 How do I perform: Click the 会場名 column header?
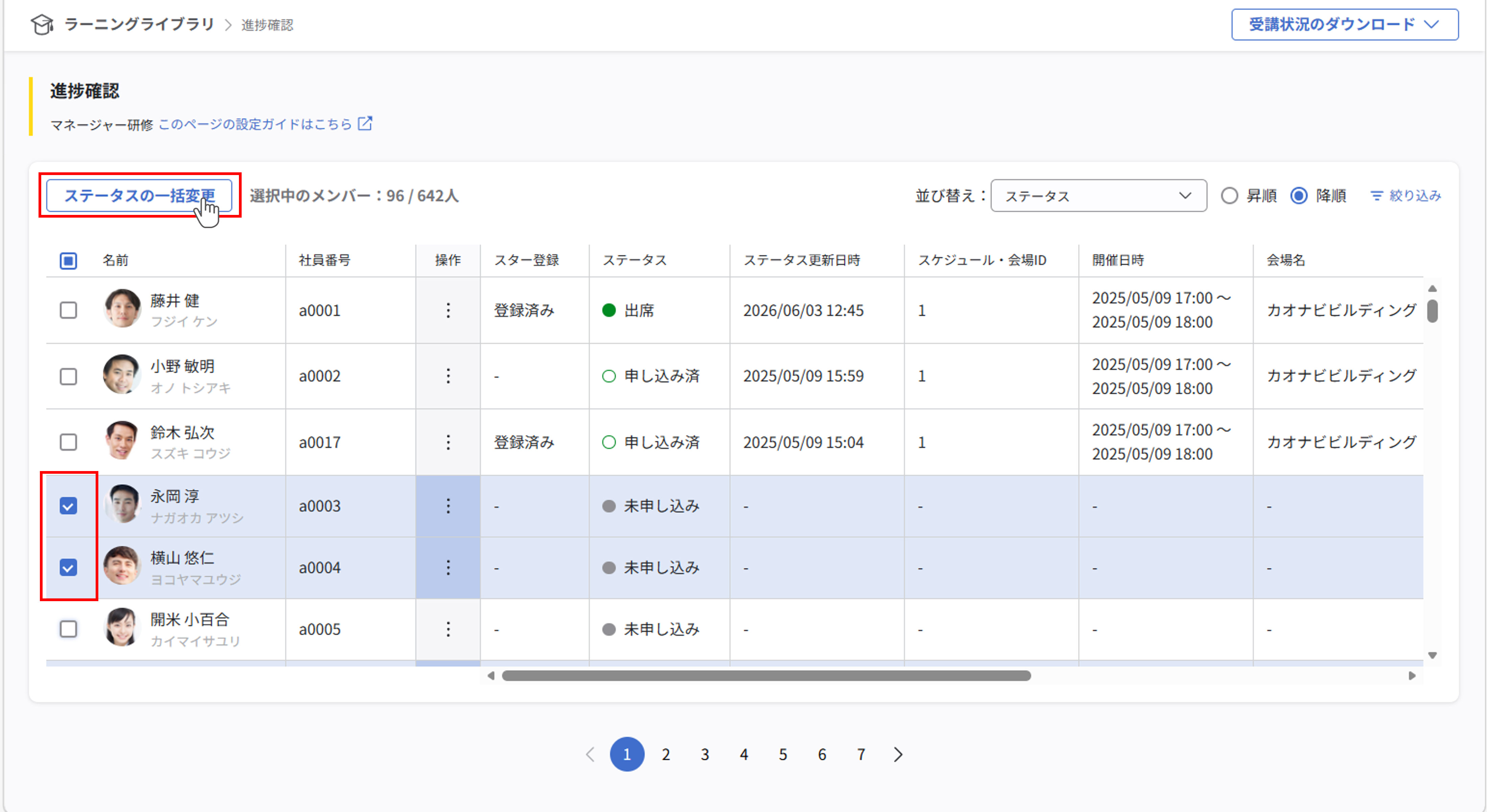(1286, 260)
